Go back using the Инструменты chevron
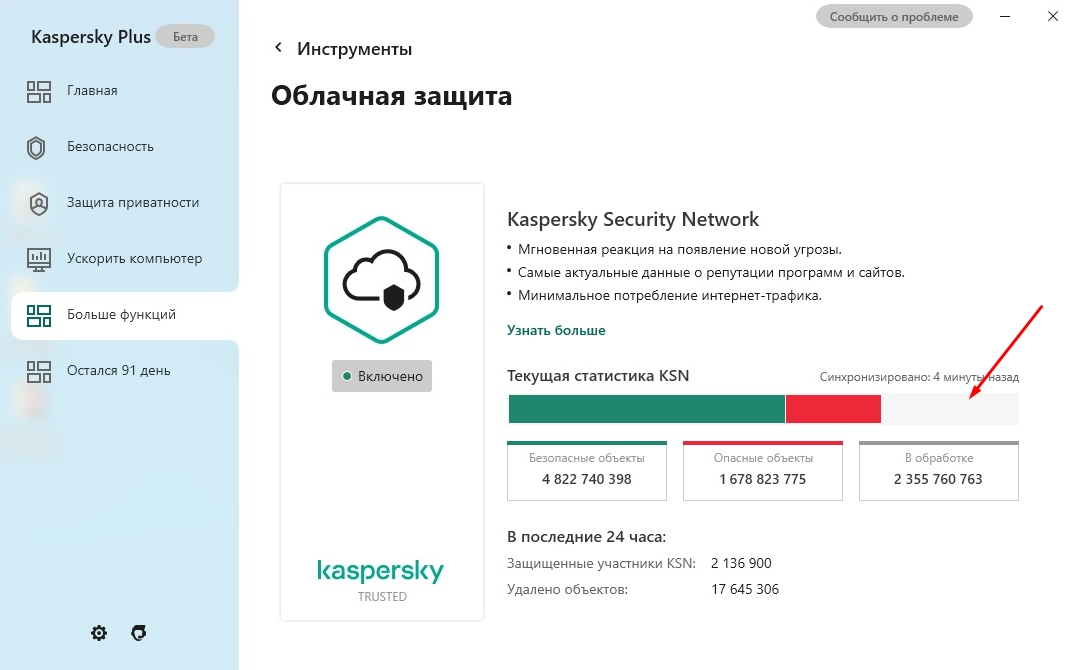 pyautogui.click(x=278, y=47)
